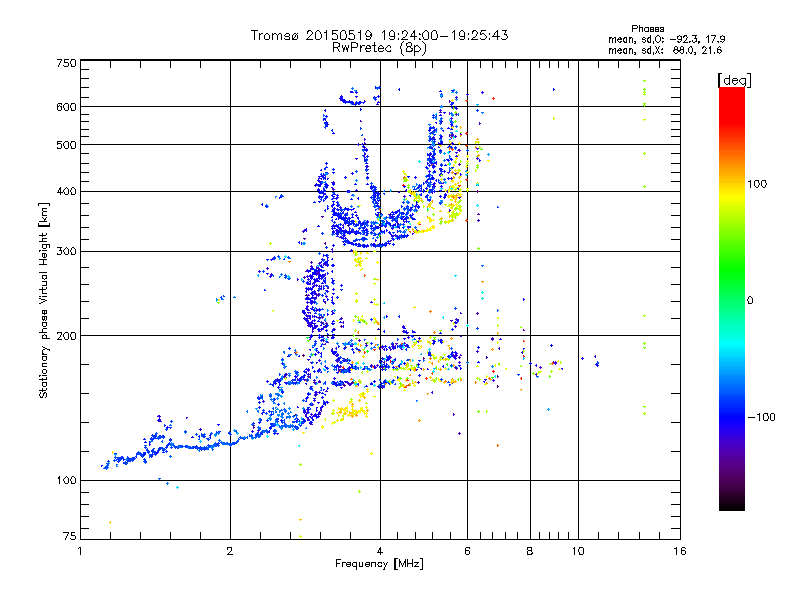This screenshot has height=600, width=800.
Task: Click the y-axis tick label '300'
Action: [x=66, y=252]
